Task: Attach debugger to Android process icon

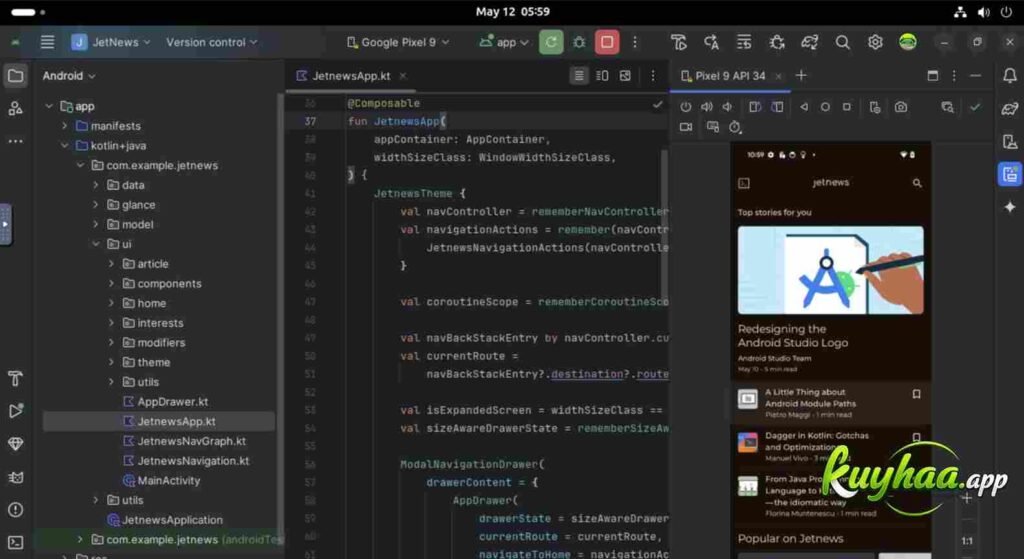Action: [776, 42]
